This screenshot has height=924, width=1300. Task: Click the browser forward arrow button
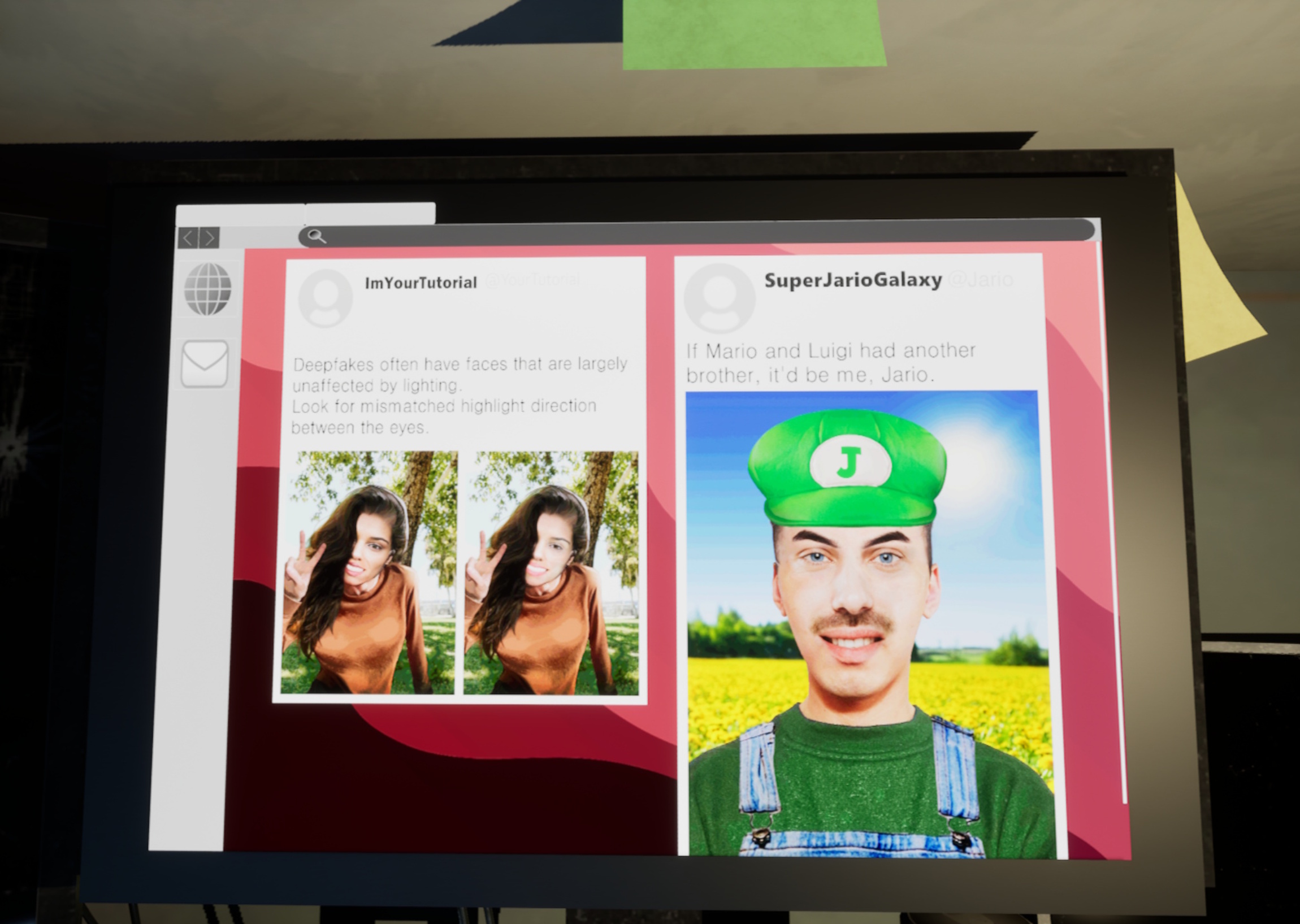[x=209, y=238]
